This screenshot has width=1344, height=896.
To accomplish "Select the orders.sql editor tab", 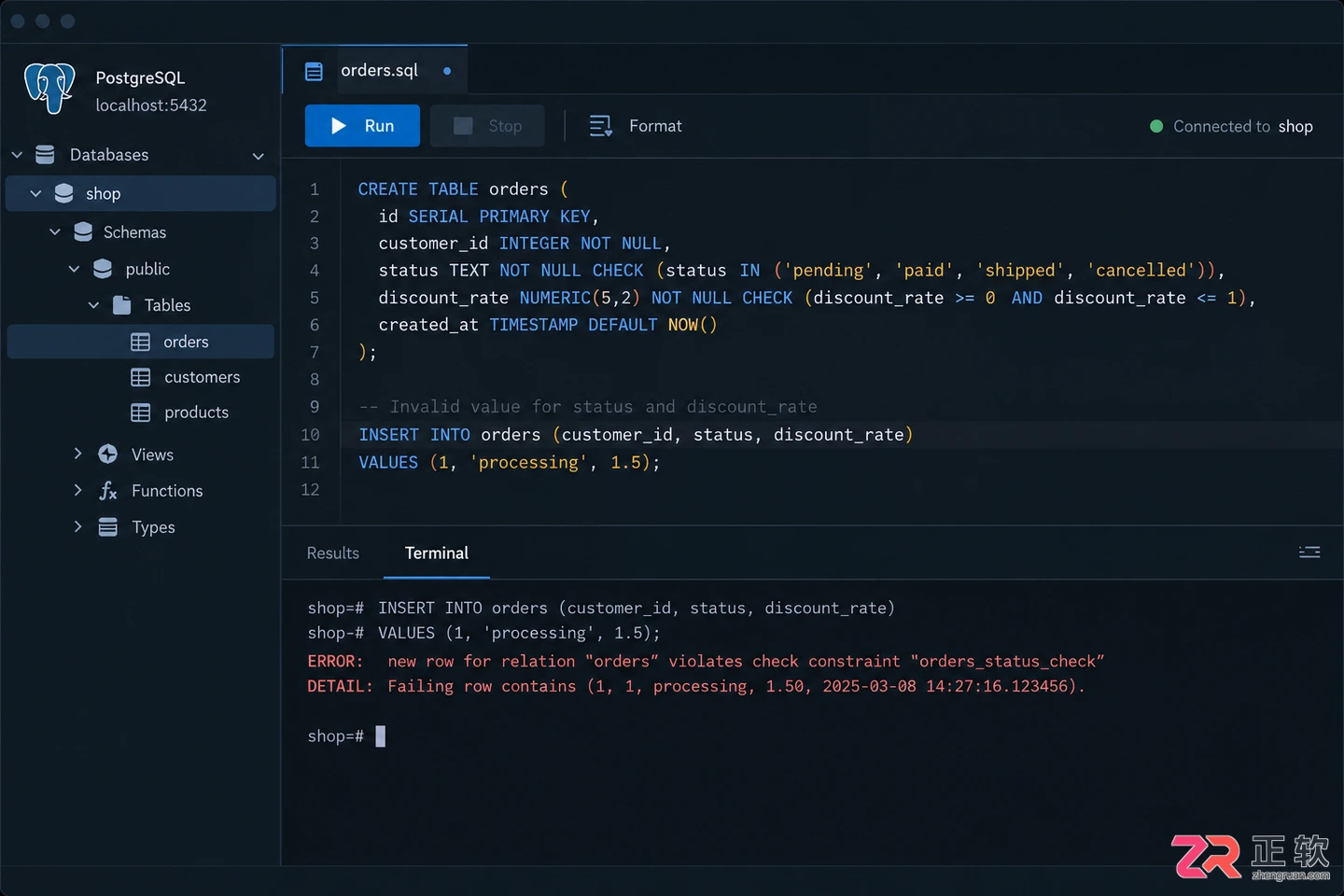I will [x=375, y=70].
